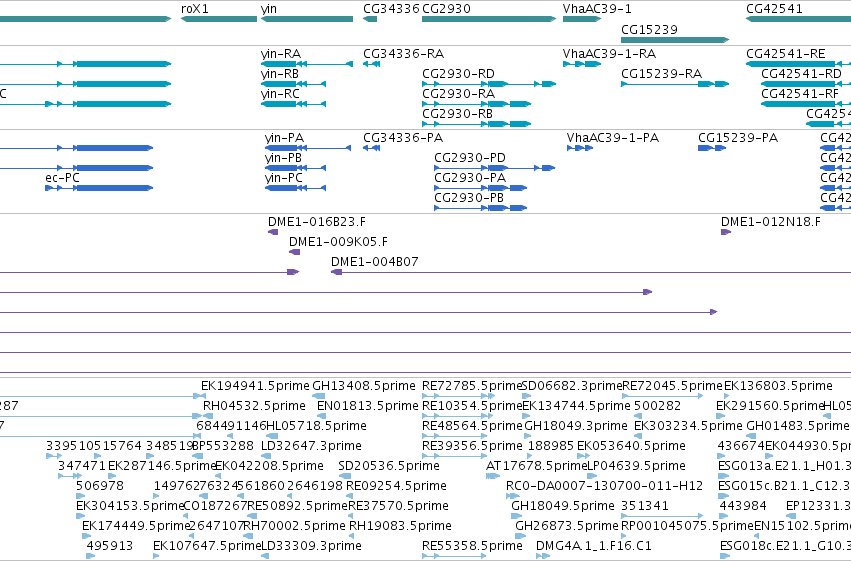Select transcript CG15239-RA
Screen dimensions: 851x561
coord(675,84)
